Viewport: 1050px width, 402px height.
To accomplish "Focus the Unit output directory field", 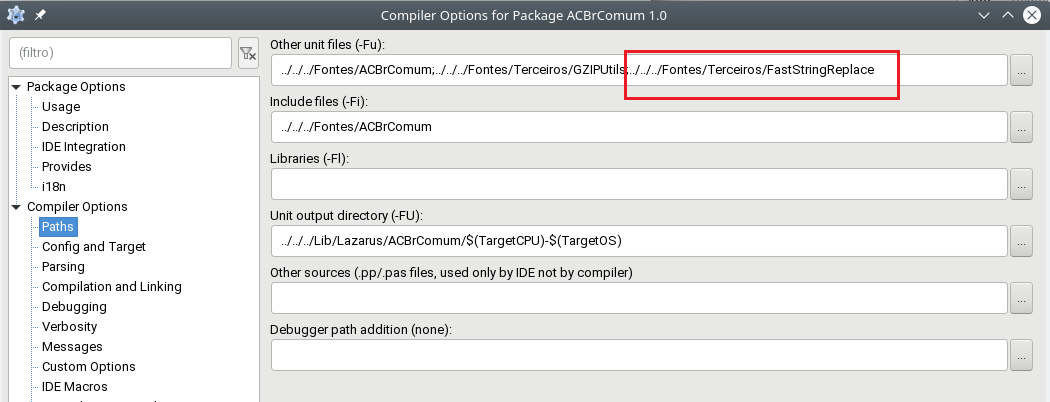I will [x=640, y=241].
